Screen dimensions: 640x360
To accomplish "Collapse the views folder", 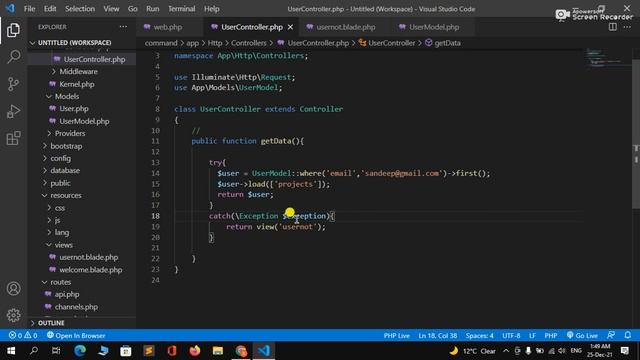I will pos(63,245).
